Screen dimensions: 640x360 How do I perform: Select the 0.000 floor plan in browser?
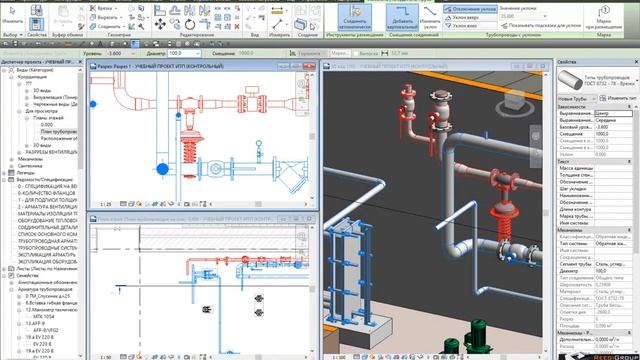pyautogui.click(x=47, y=124)
